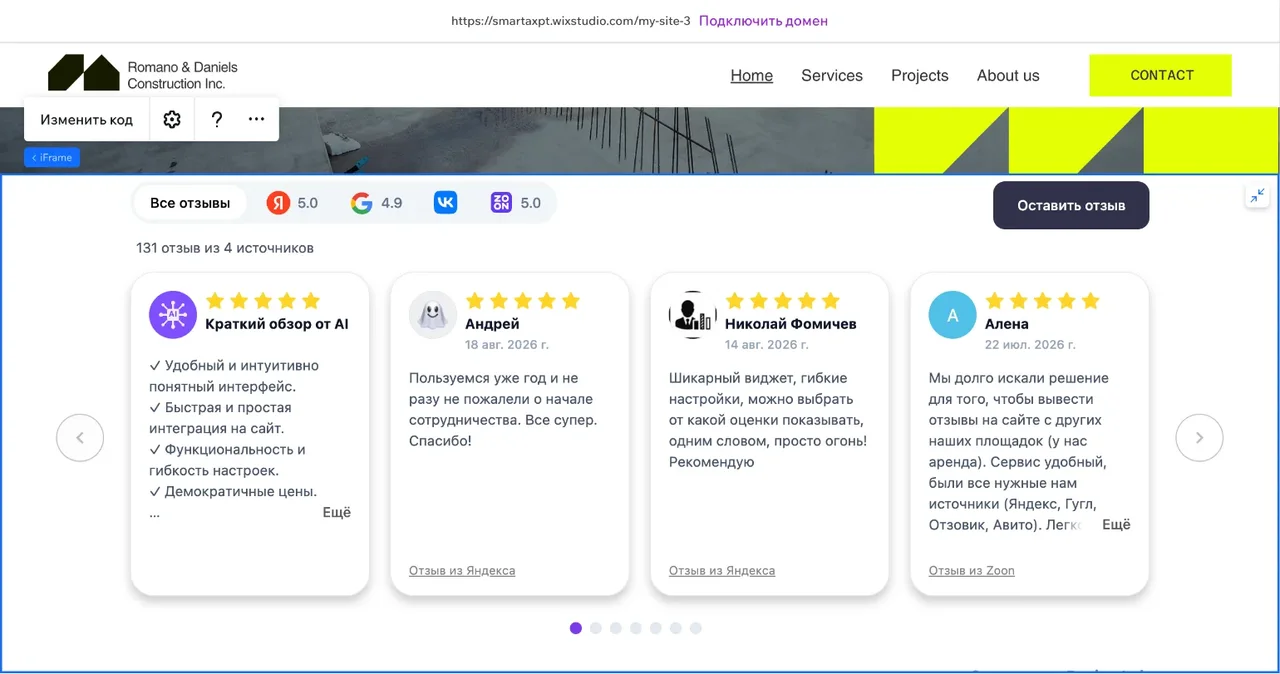This screenshot has height=674, width=1280.
Task: Click the Изменить код button
Action: pos(86,119)
